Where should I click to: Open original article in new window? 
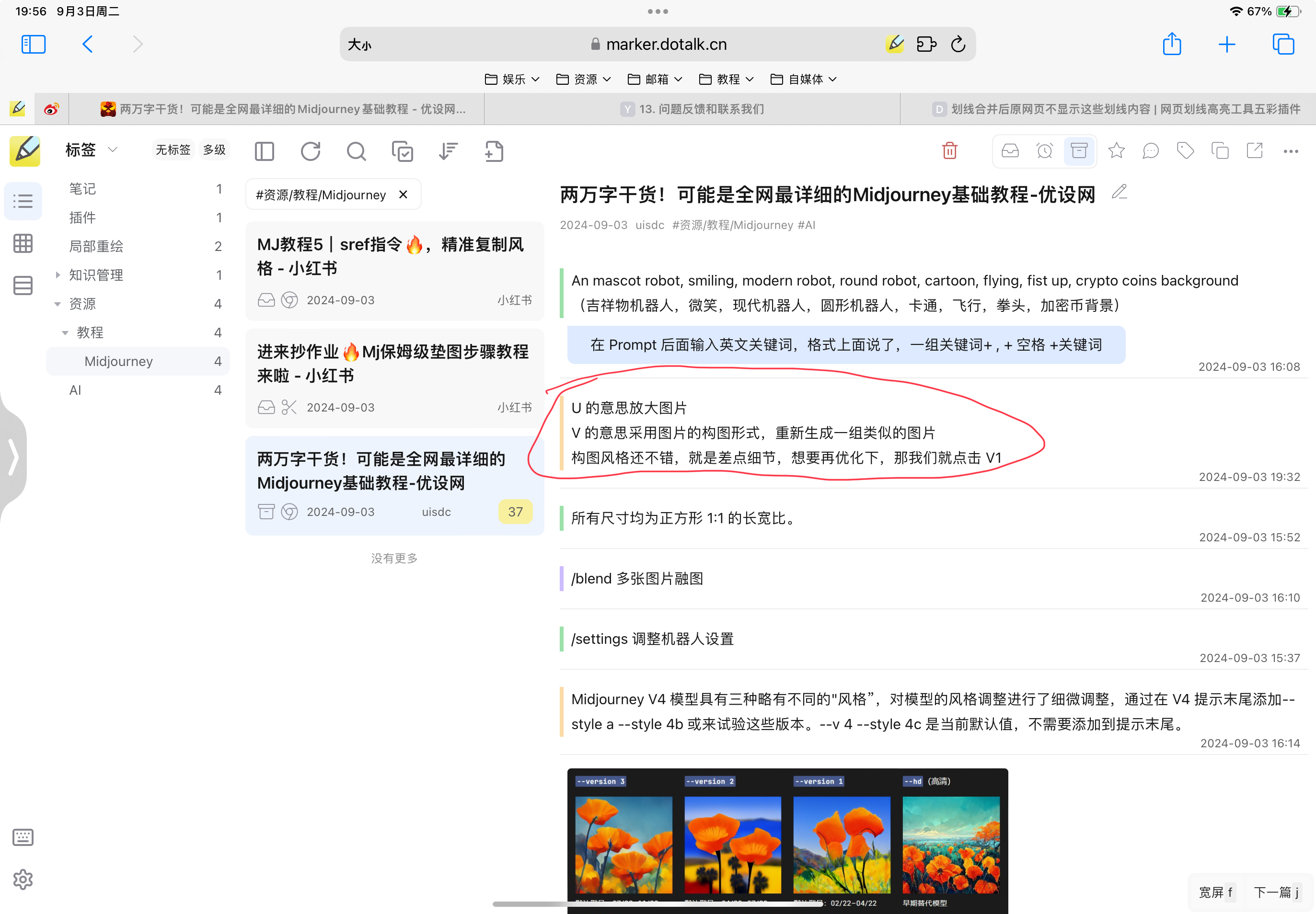point(1254,150)
